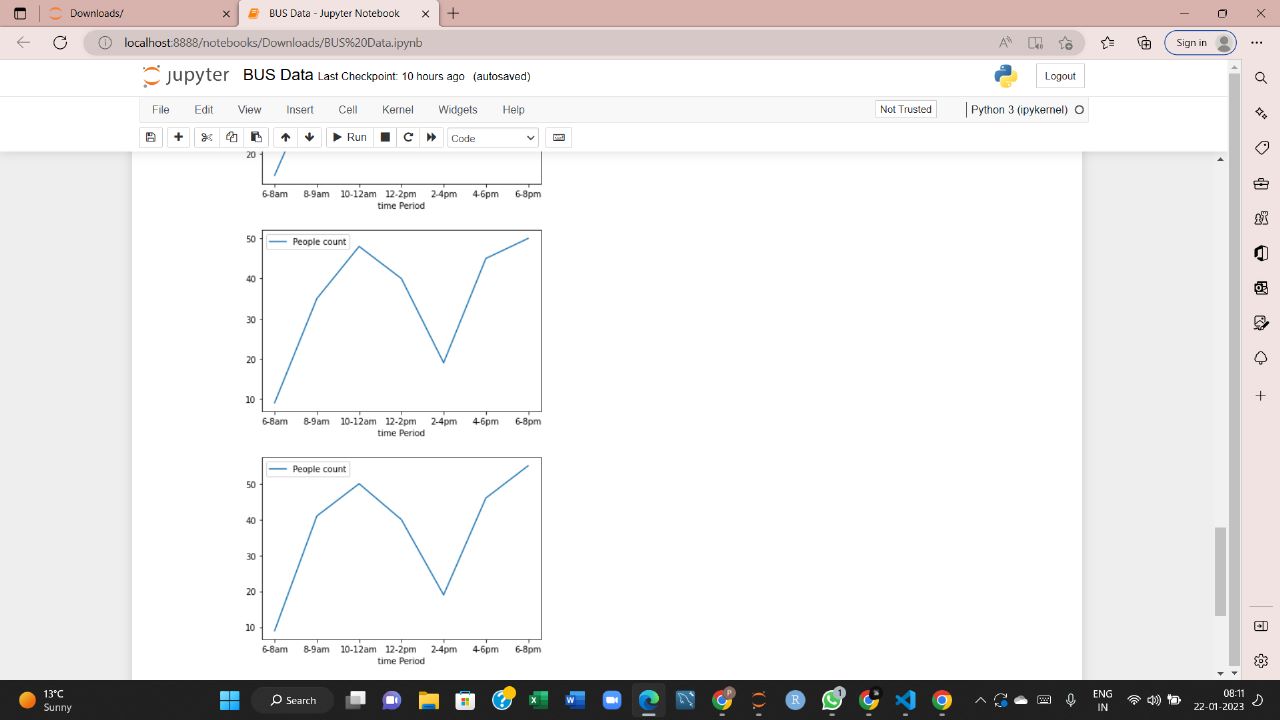1280x720 pixels.
Task: Click the taskbar Search box
Action: point(292,700)
